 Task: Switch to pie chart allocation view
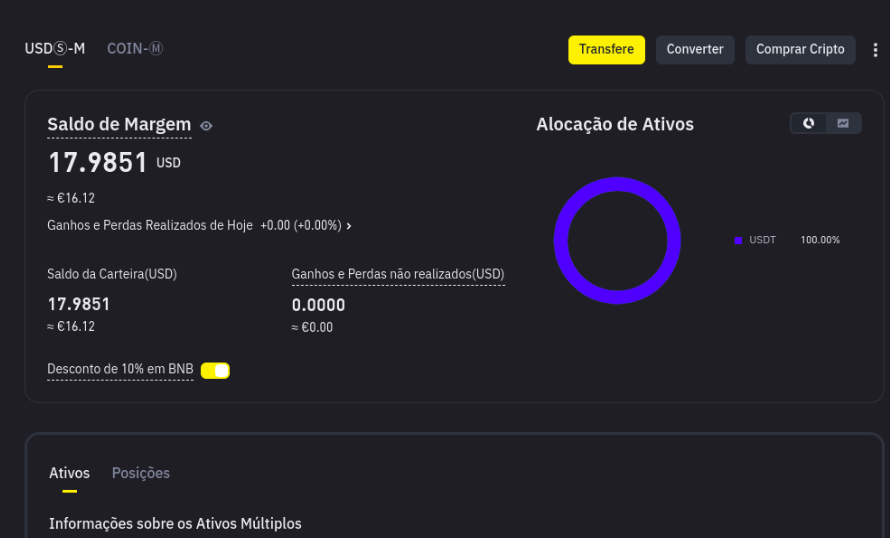[808, 123]
